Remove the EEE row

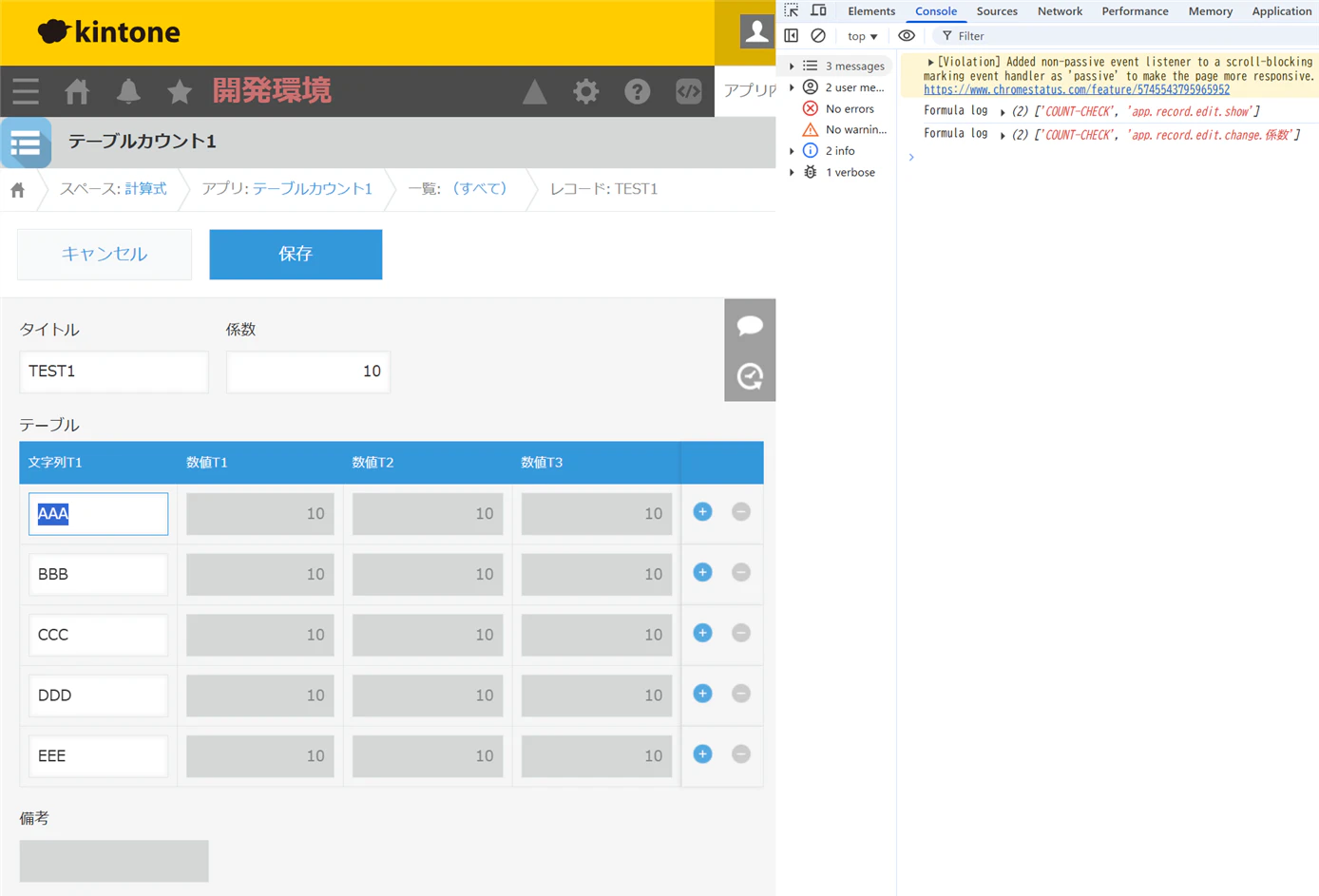pyautogui.click(x=741, y=754)
